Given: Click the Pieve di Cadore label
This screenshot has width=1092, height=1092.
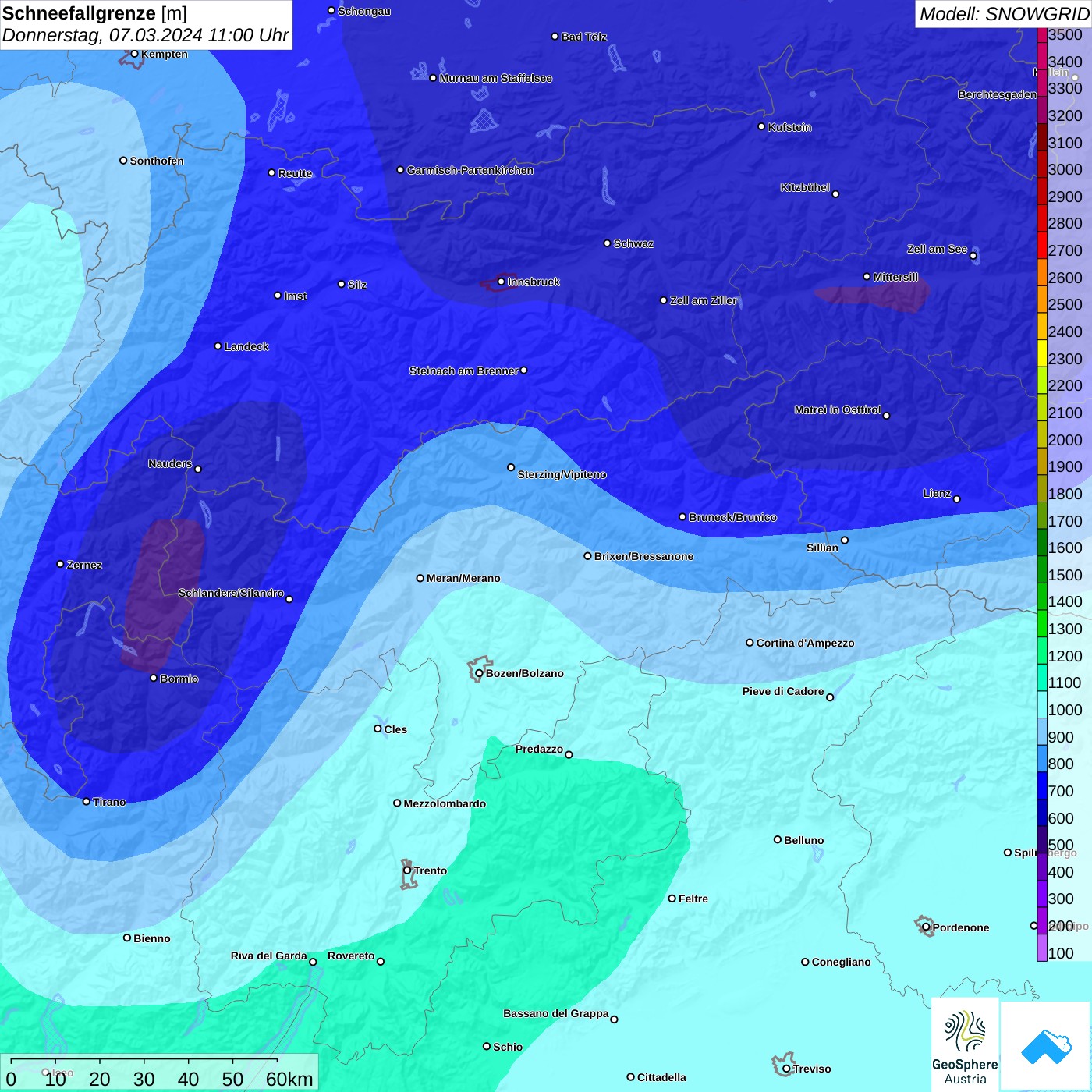Looking at the screenshot, I should [783, 691].
